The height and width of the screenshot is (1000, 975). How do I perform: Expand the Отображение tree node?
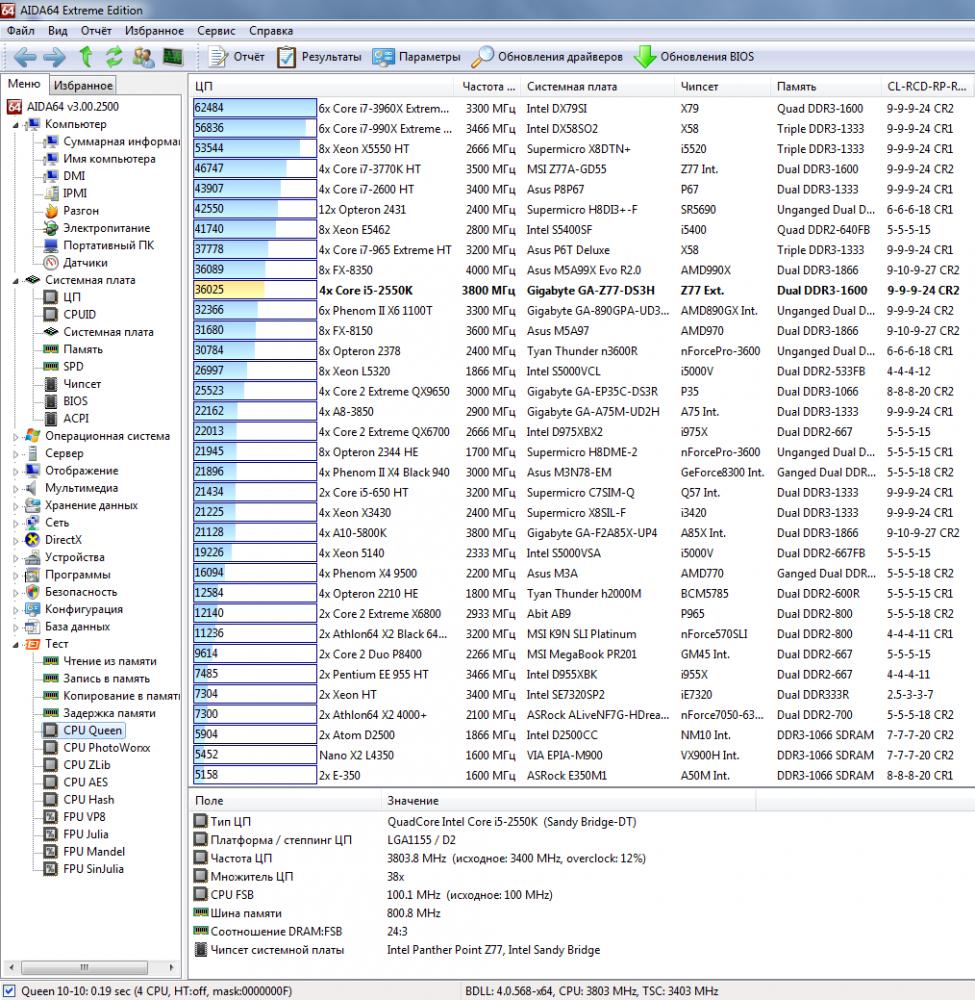pyautogui.click(x=16, y=471)
